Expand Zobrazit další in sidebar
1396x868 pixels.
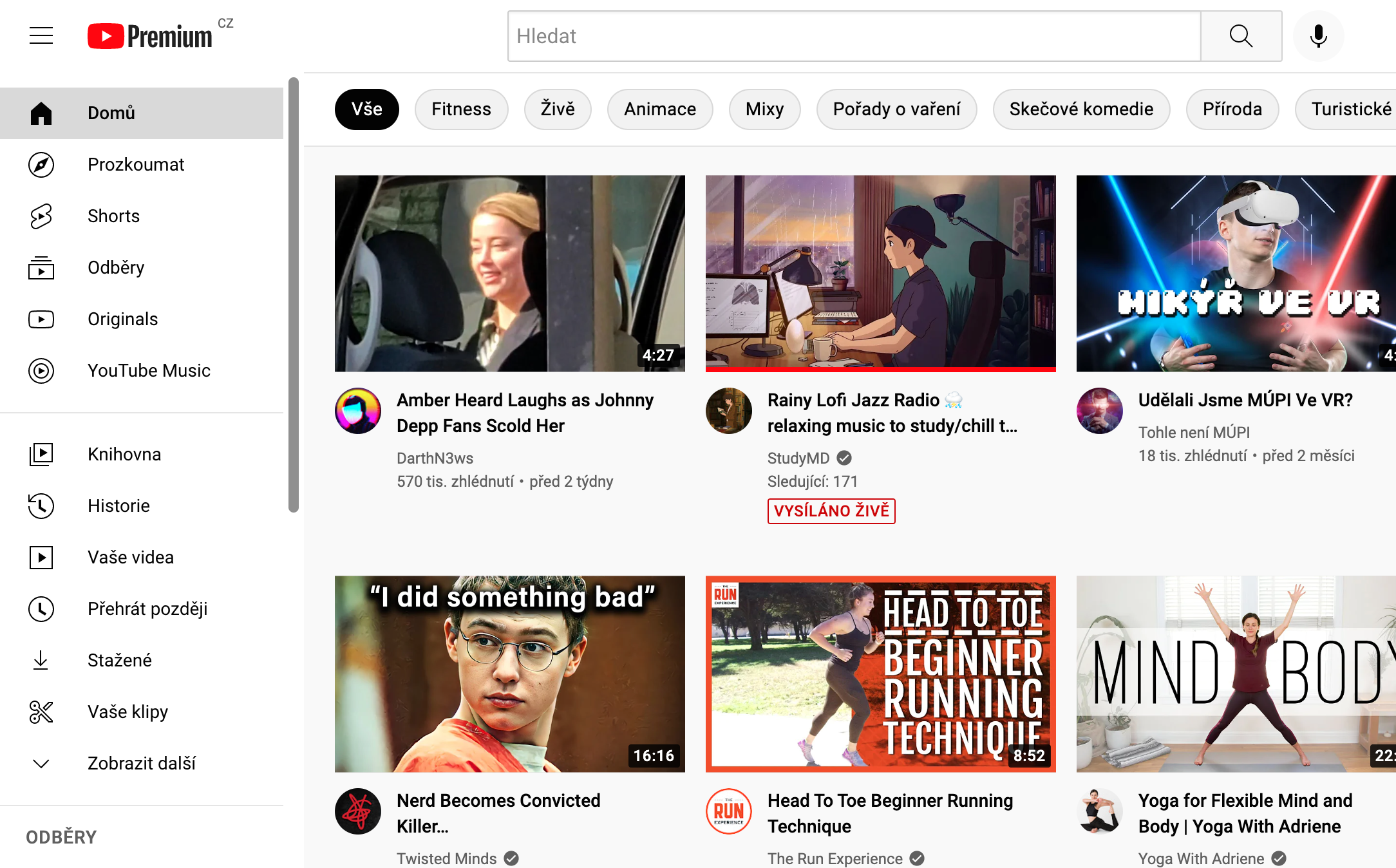point(141,763)
